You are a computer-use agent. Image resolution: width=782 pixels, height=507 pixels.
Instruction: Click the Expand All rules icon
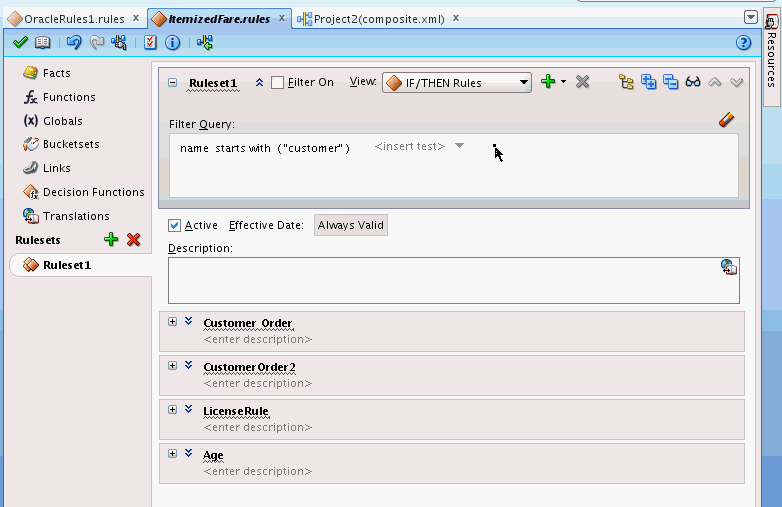[x=648, y=82]
